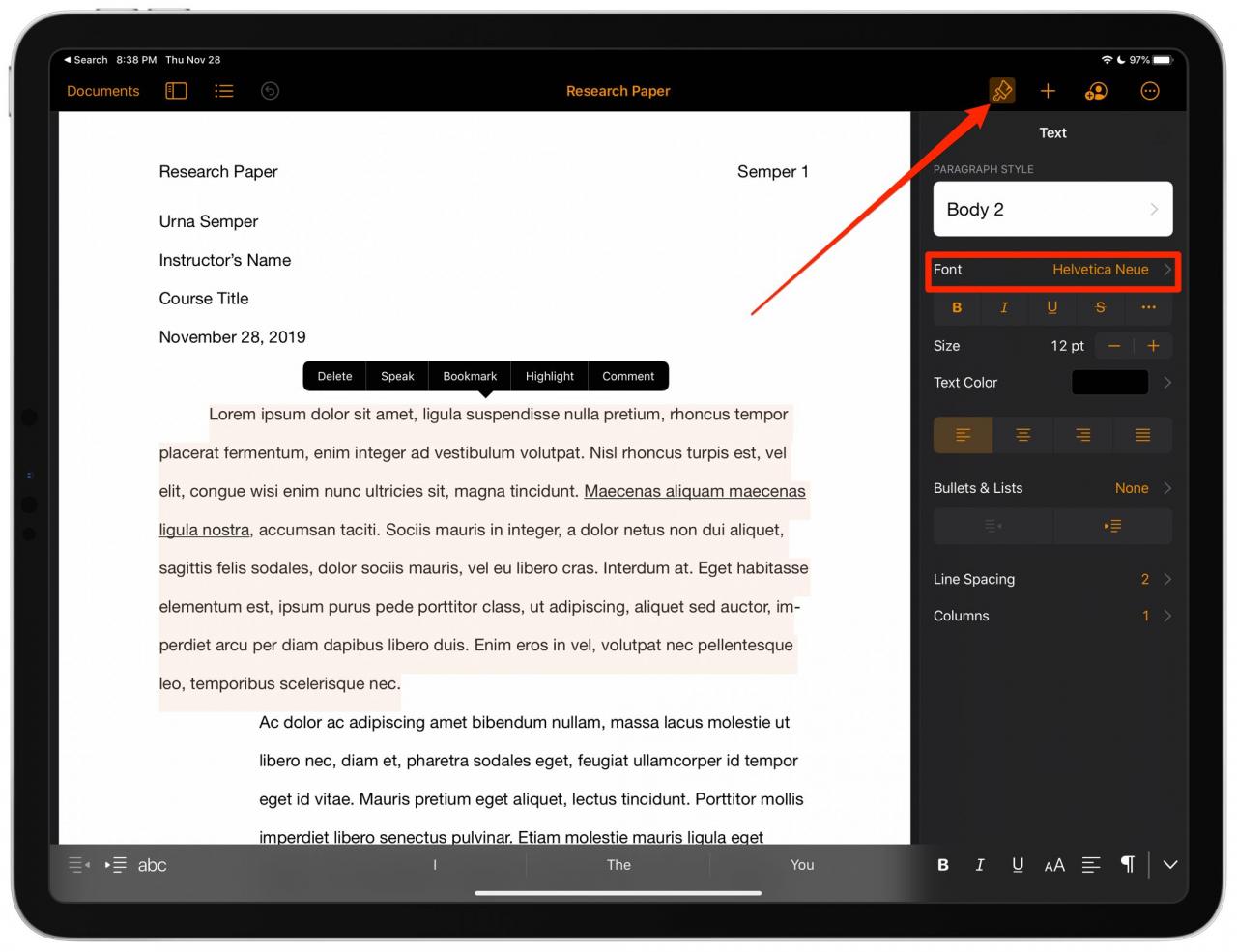This screenshot has width=1237, height=952.
Task: Choose Comment from the popup menu
Action: point(628,376)
